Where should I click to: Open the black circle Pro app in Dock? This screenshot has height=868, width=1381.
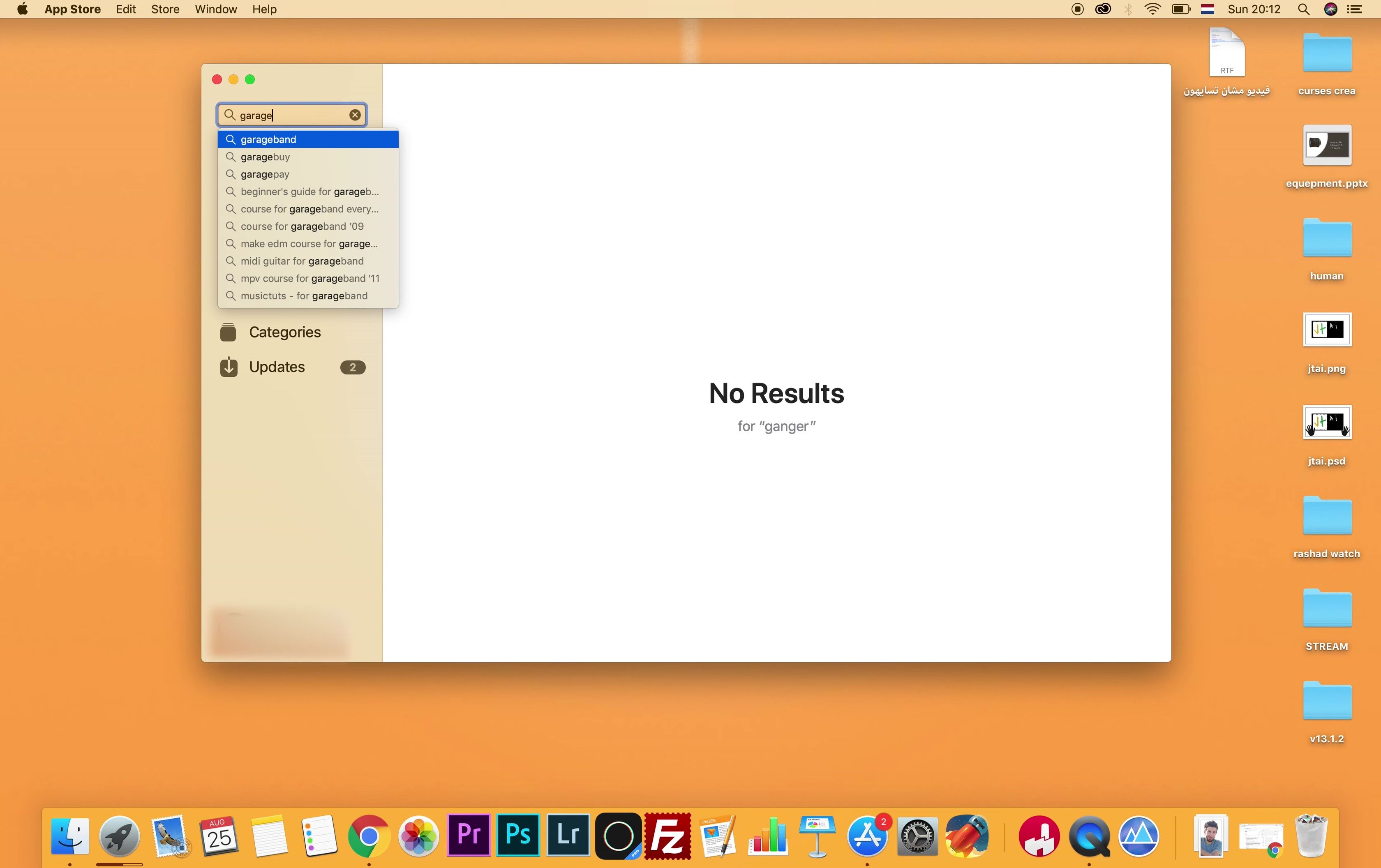(x=618, y=836)
